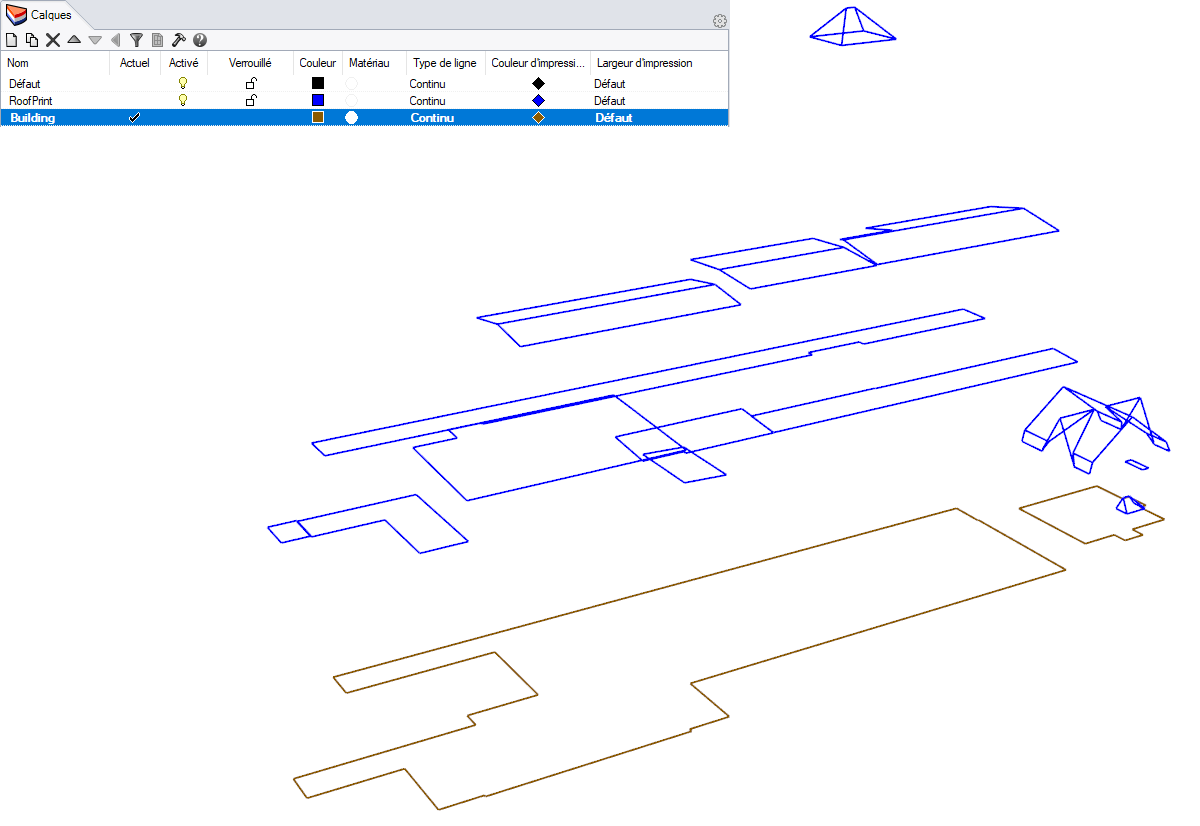Click the Building layer print color diamond
Image resolution: width=1200 pixels, height=826 pixels.
click(x=538, y=118)
